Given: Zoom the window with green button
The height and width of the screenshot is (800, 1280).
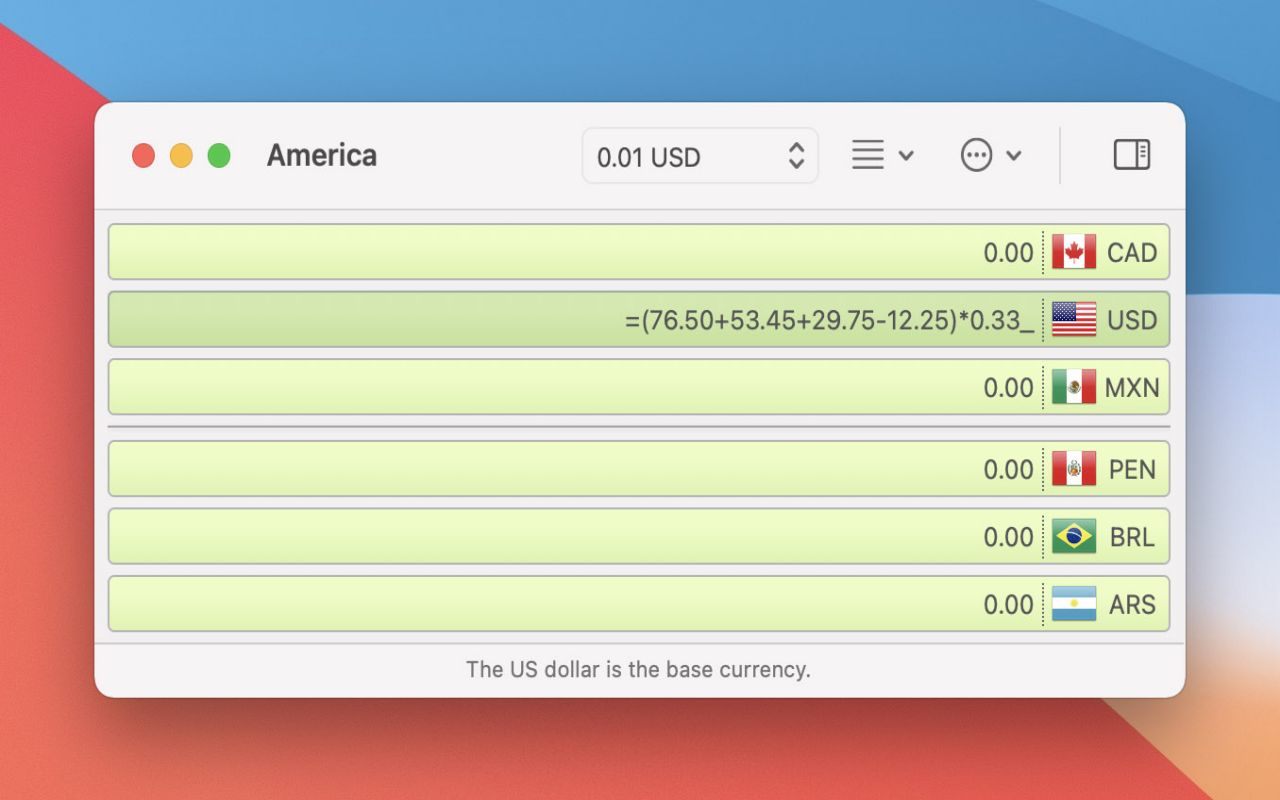Looking at the screenshot, I should click(219, 155).
